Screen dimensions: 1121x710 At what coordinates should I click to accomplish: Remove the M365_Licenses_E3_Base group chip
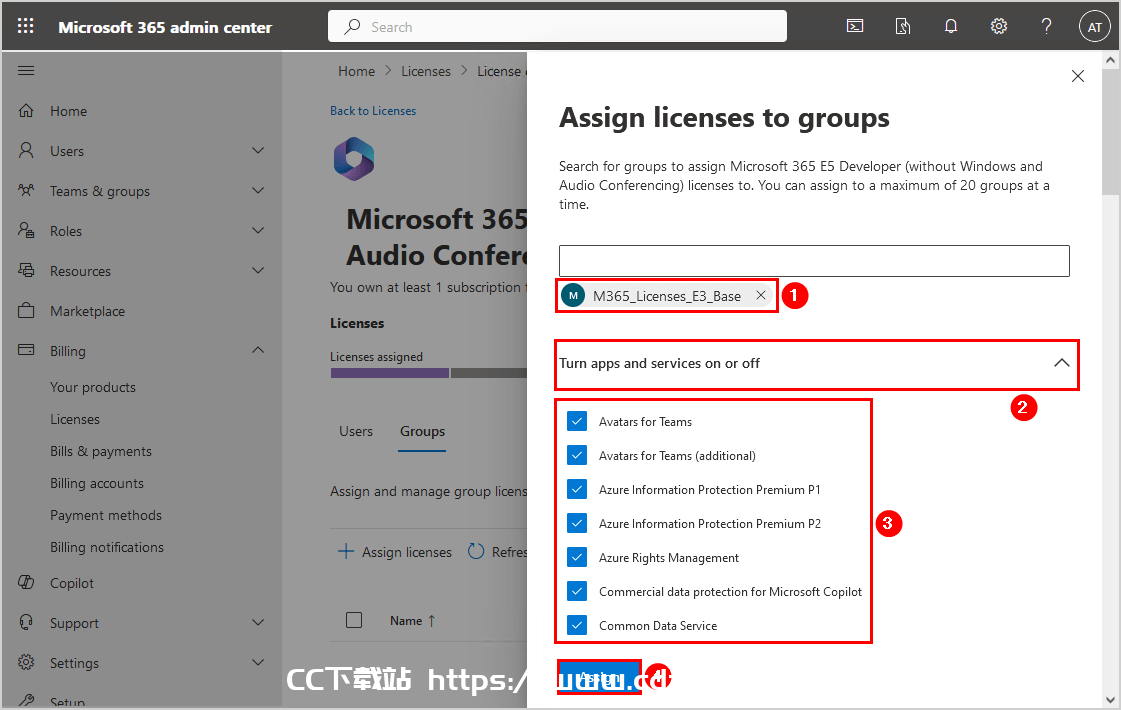(x=761, y=295)
